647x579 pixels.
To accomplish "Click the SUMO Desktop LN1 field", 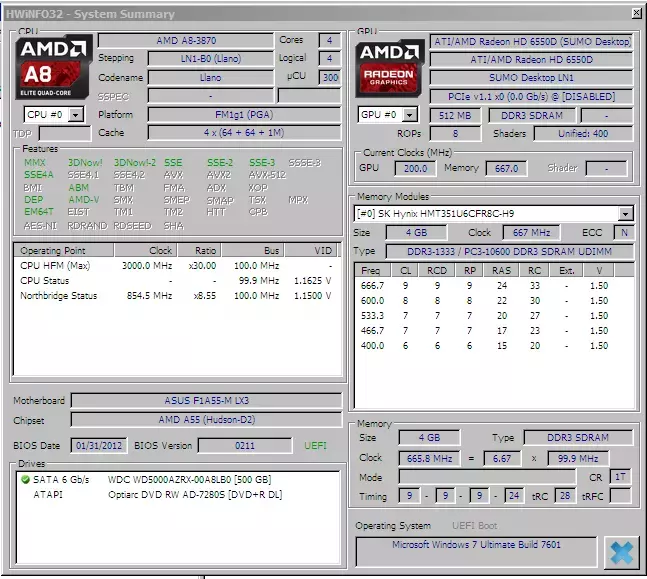I will click(531, 78).
